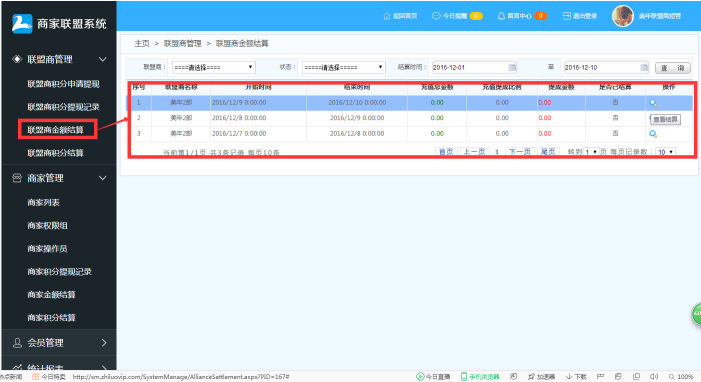Open 联盟商积分申请提现 in the sidebar
The height and width of the screenshot is (382, 701).
tap(63, 84)
